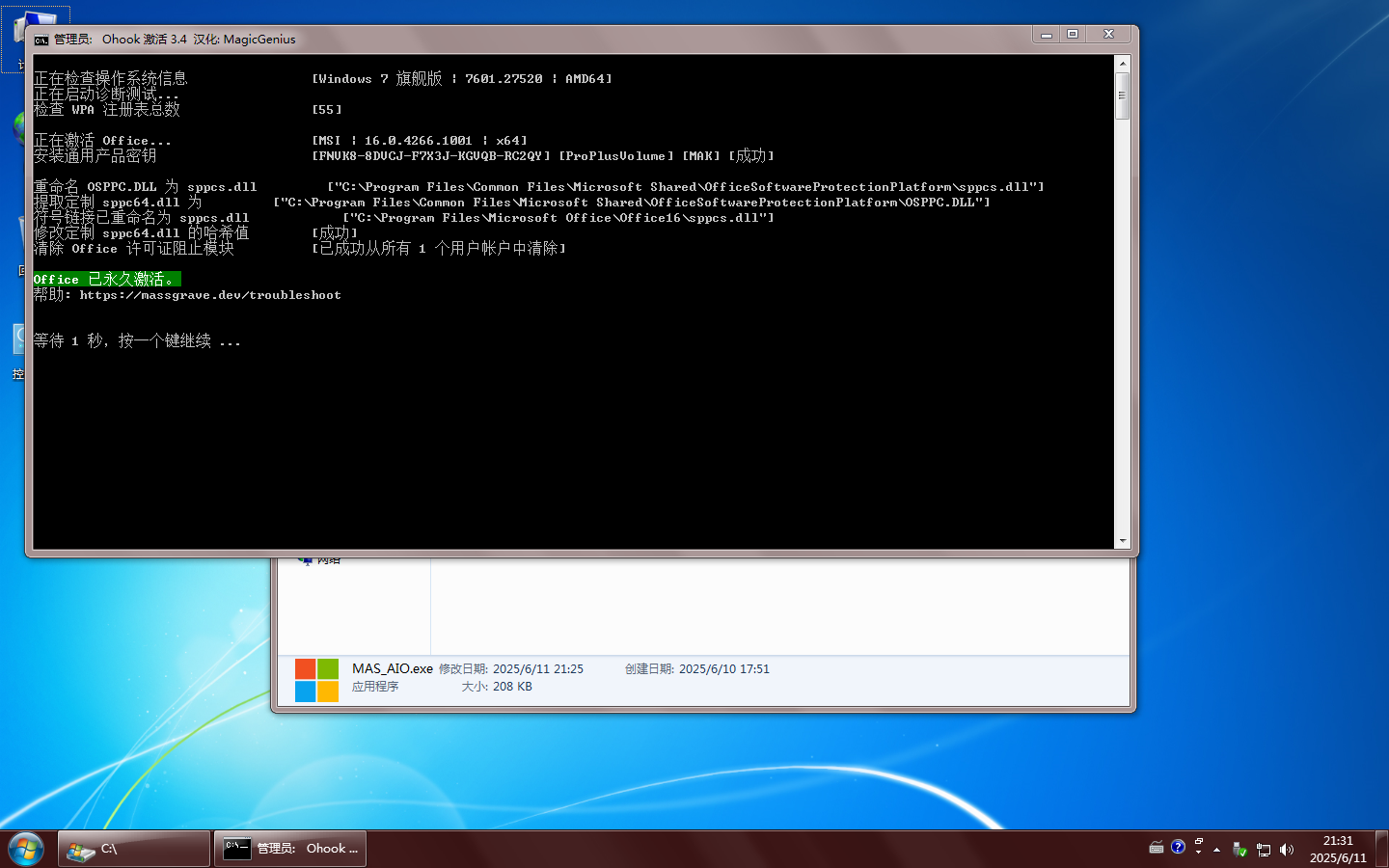The image size is (1389, 868).
Task: Open Safely Remove Hardware tray icon
Action: pyautogui.click(x=1240, y=850)
